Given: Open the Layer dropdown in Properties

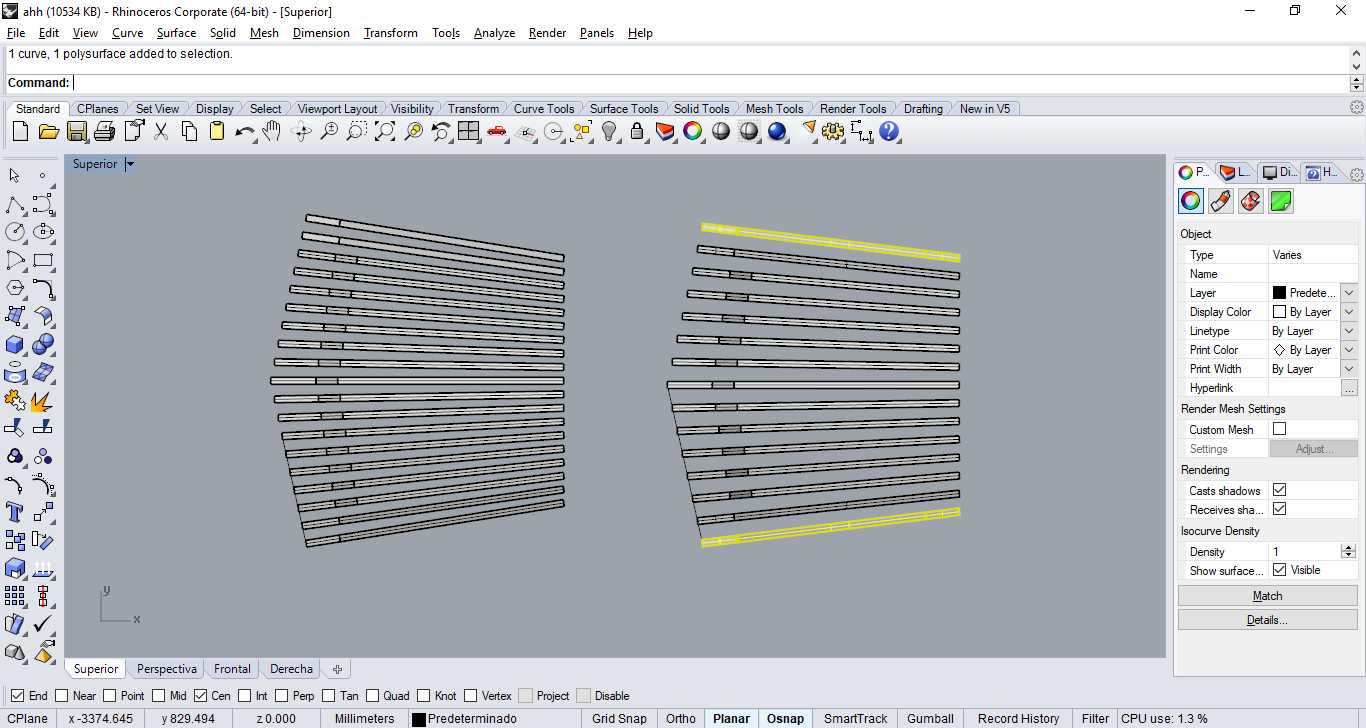Looking at the screenshot, I should [x=1348, y=293].
